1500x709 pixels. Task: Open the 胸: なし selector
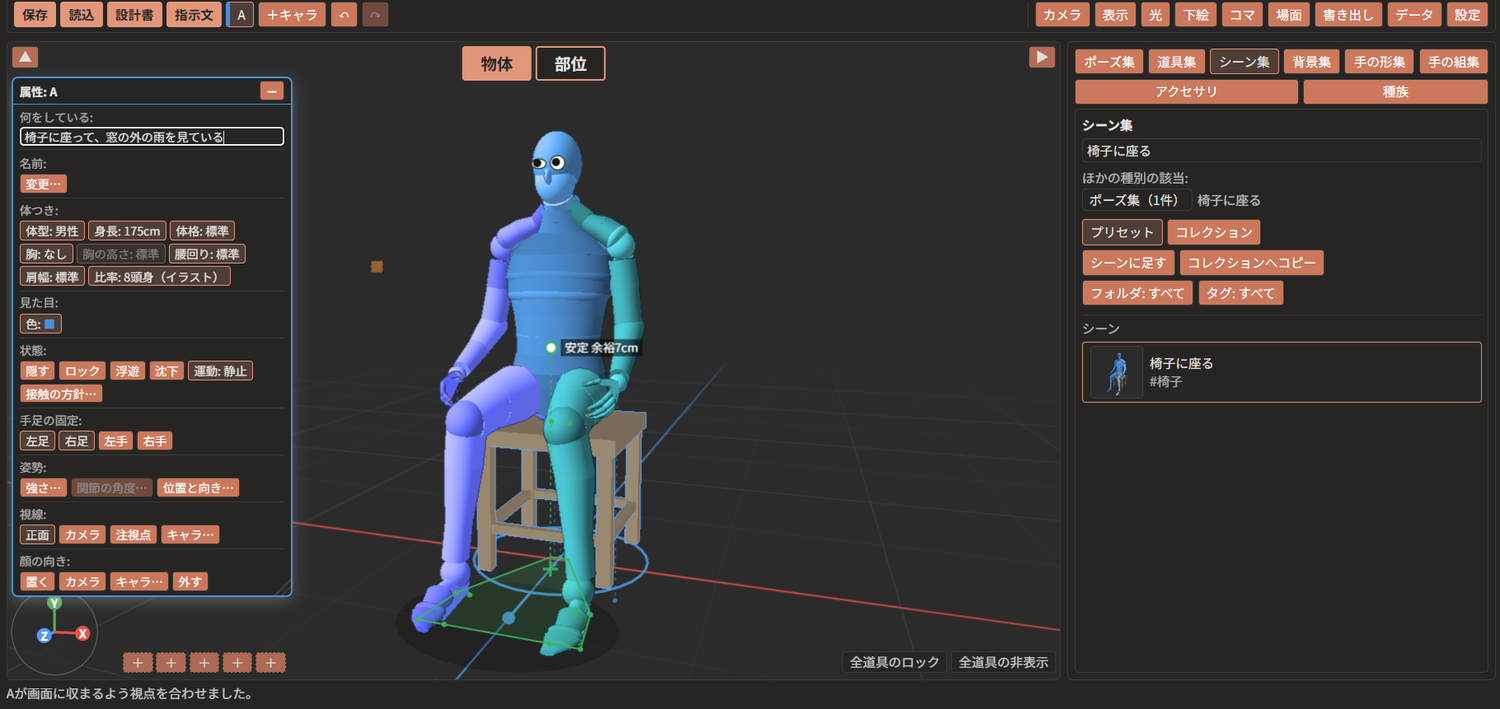(45, 254)
